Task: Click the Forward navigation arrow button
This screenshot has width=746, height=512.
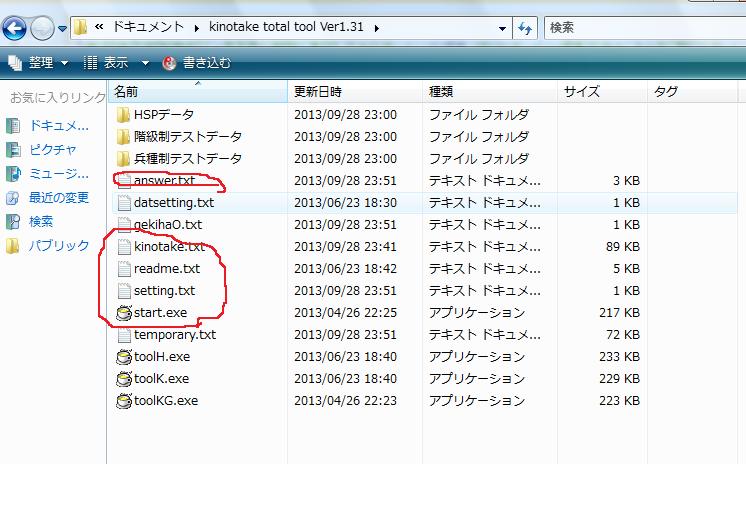Action: point(42,29)
